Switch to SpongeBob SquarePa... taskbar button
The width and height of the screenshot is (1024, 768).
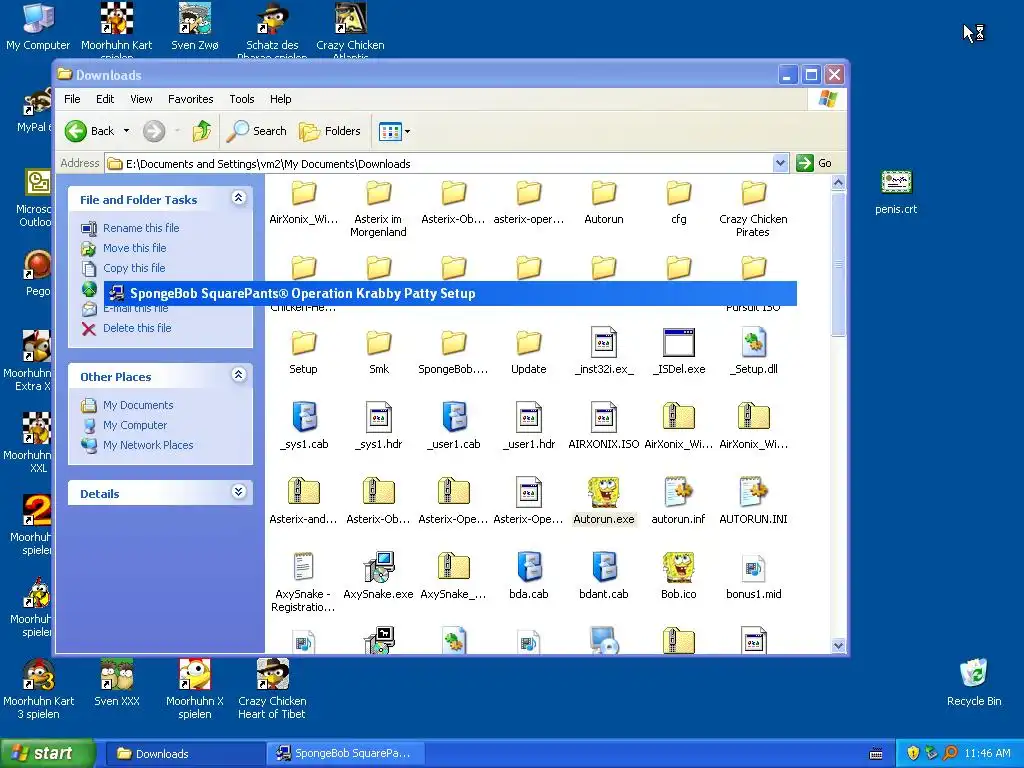[346, 754]
